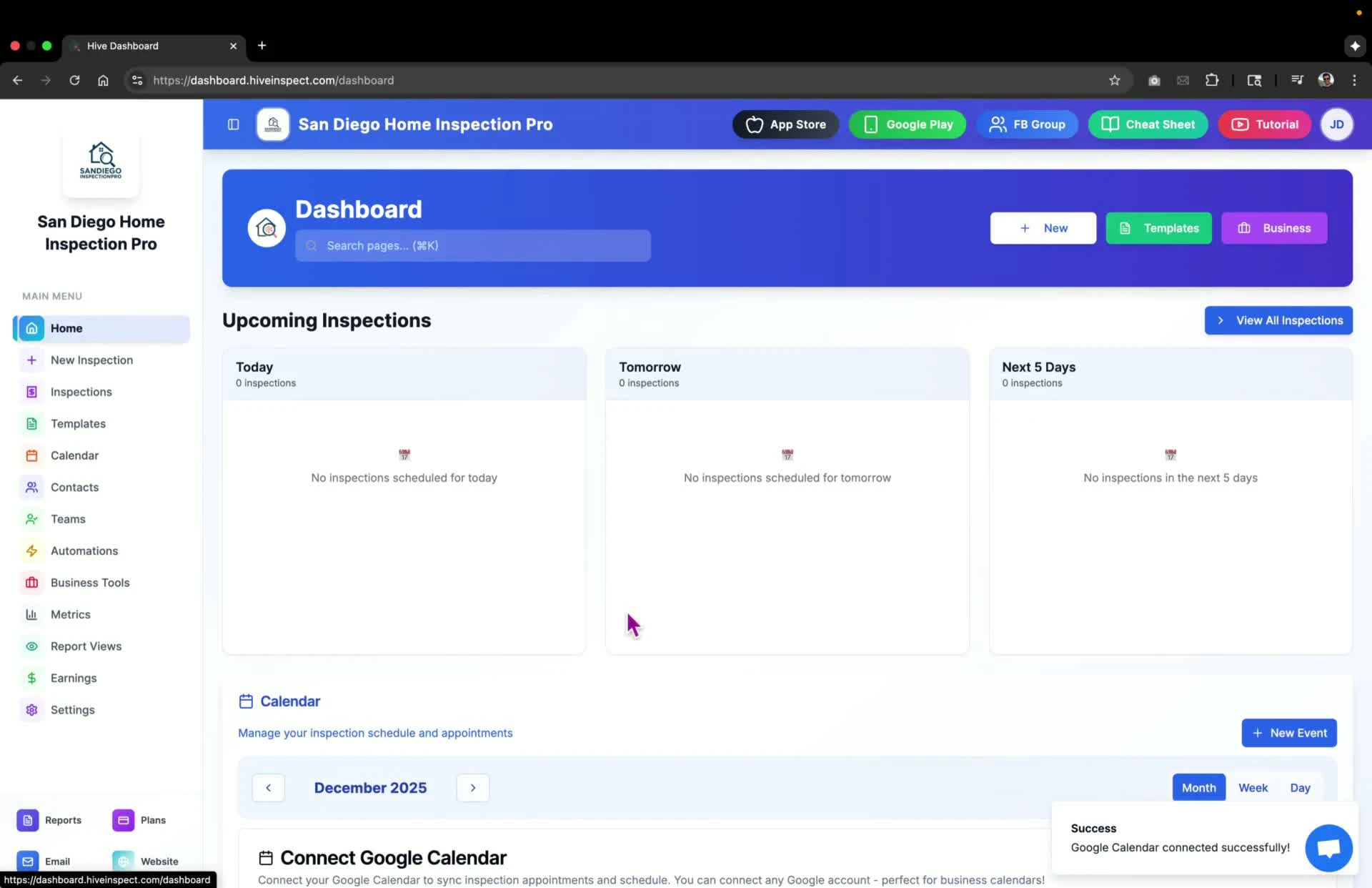Open the Settings menu entry
The width and height of the screenshot is (1372, 888).
[72, 710]
